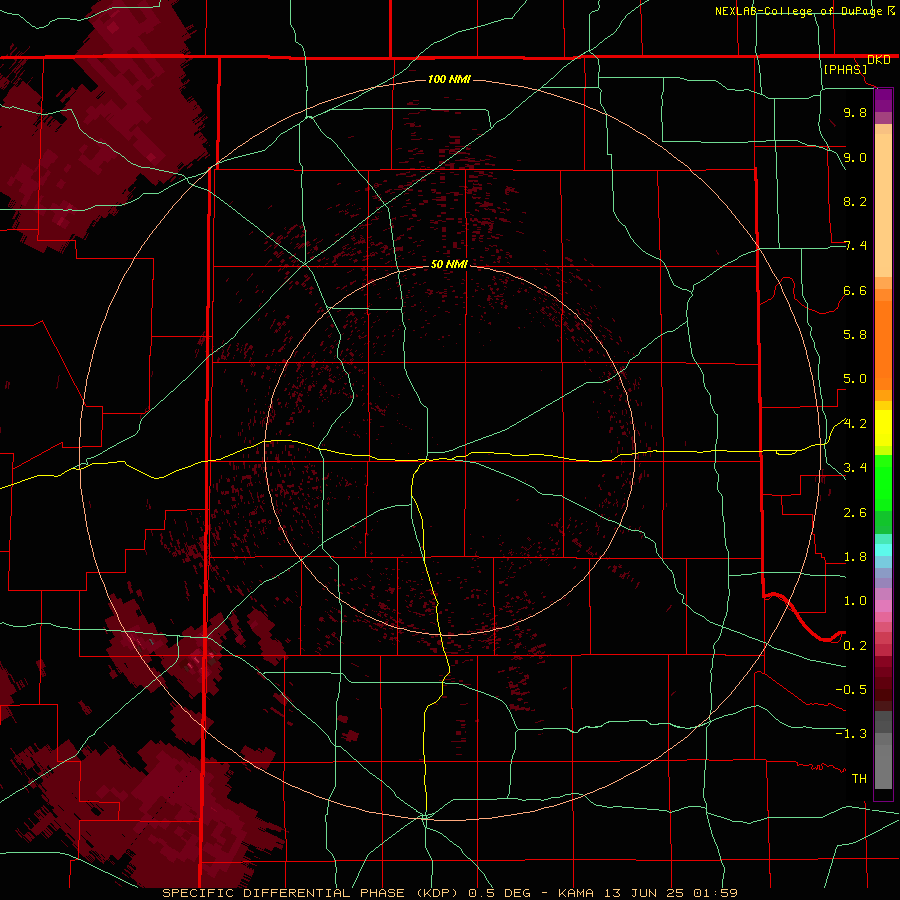Click the TH threshold label
900x900 pixels.
coord(859,779)
